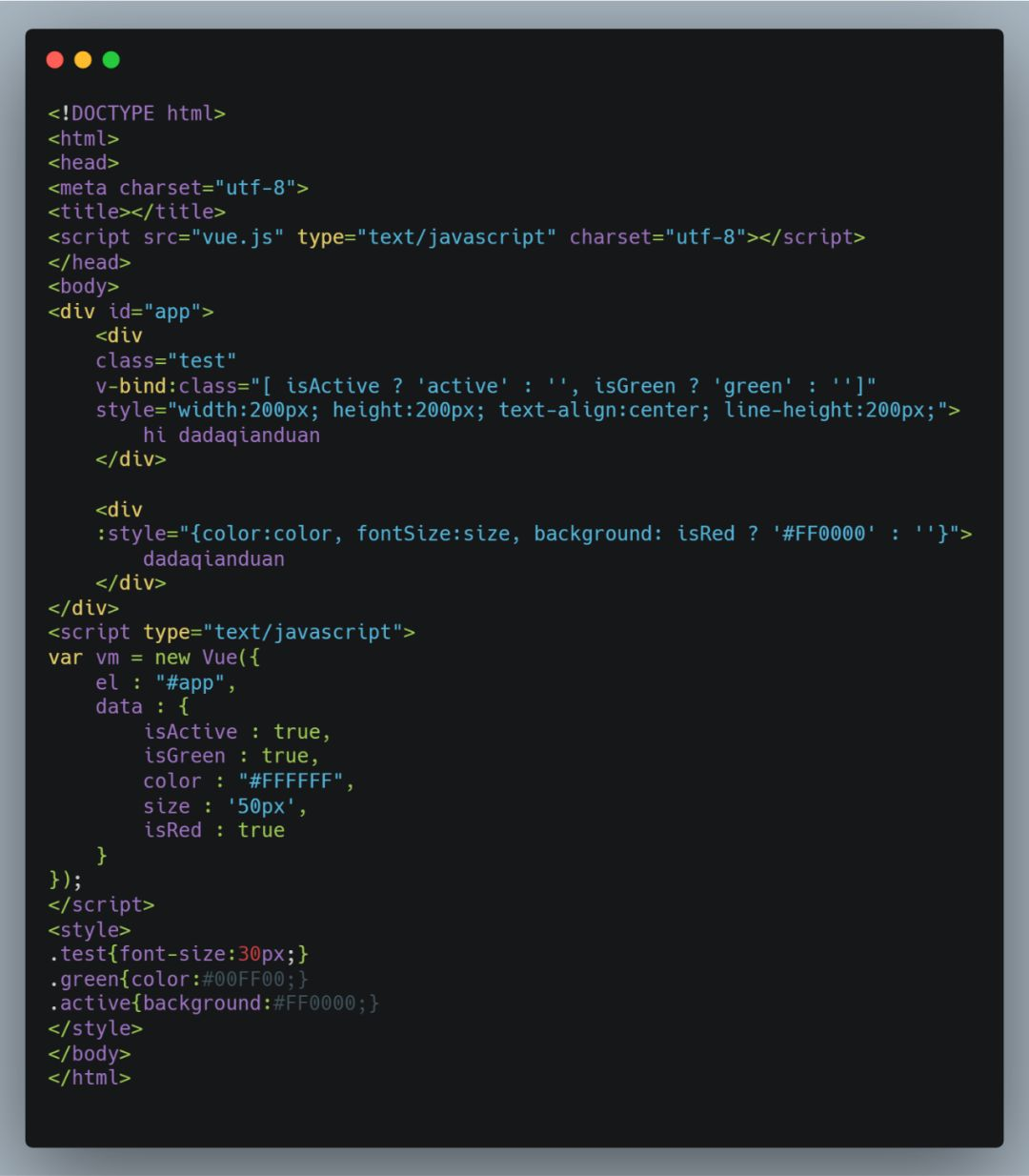Click the '});' closing line

(66, 880)
